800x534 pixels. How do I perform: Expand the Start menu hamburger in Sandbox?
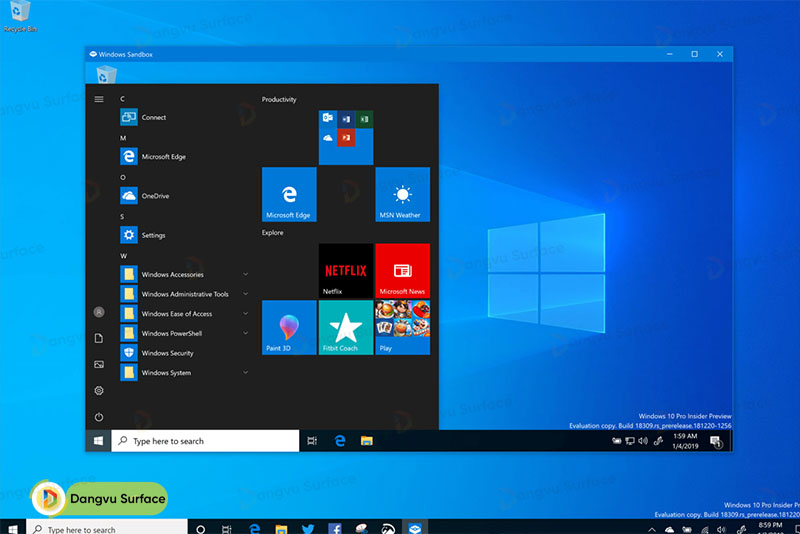[99, 99]
